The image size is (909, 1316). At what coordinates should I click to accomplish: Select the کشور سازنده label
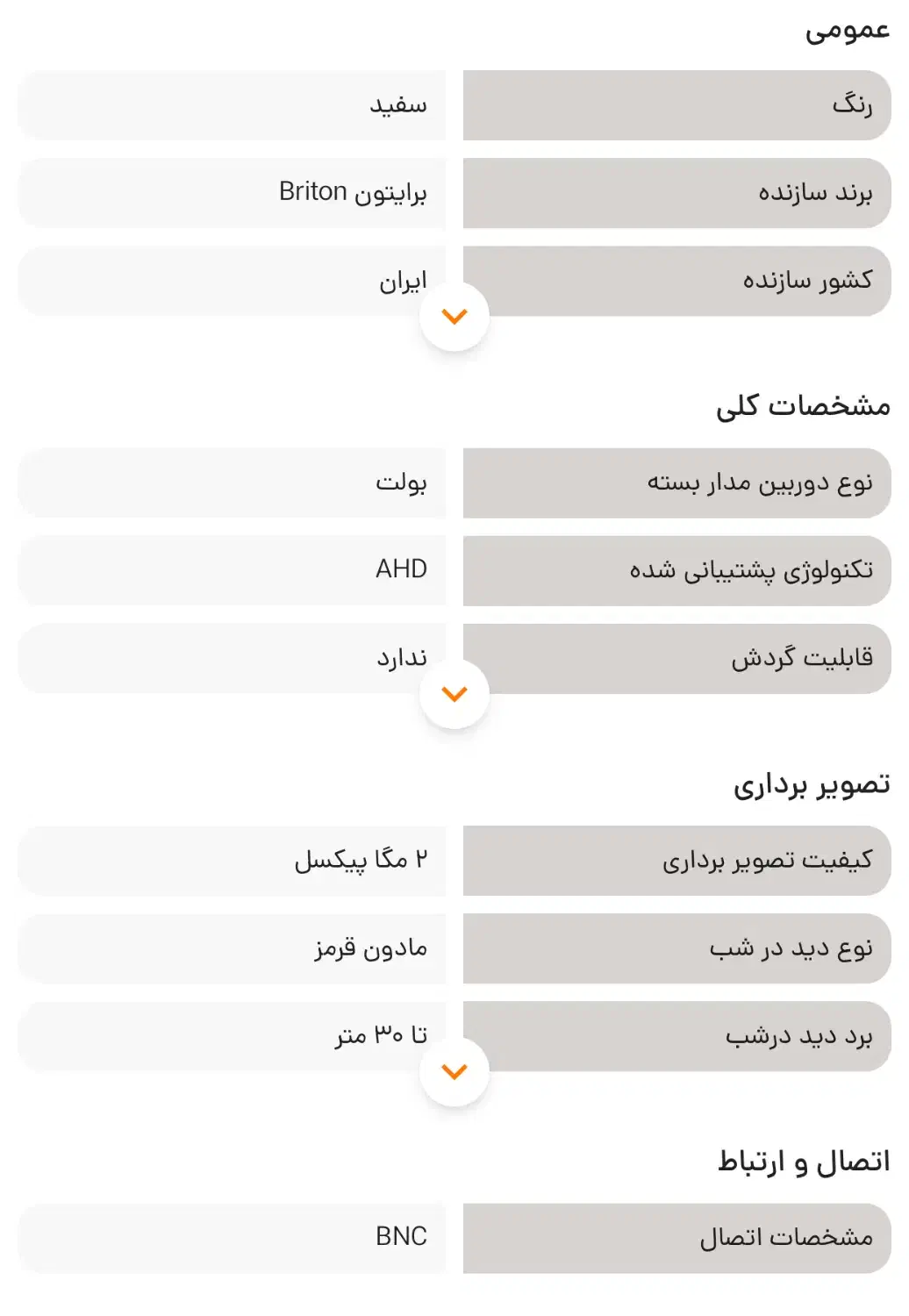coord(676,281)
